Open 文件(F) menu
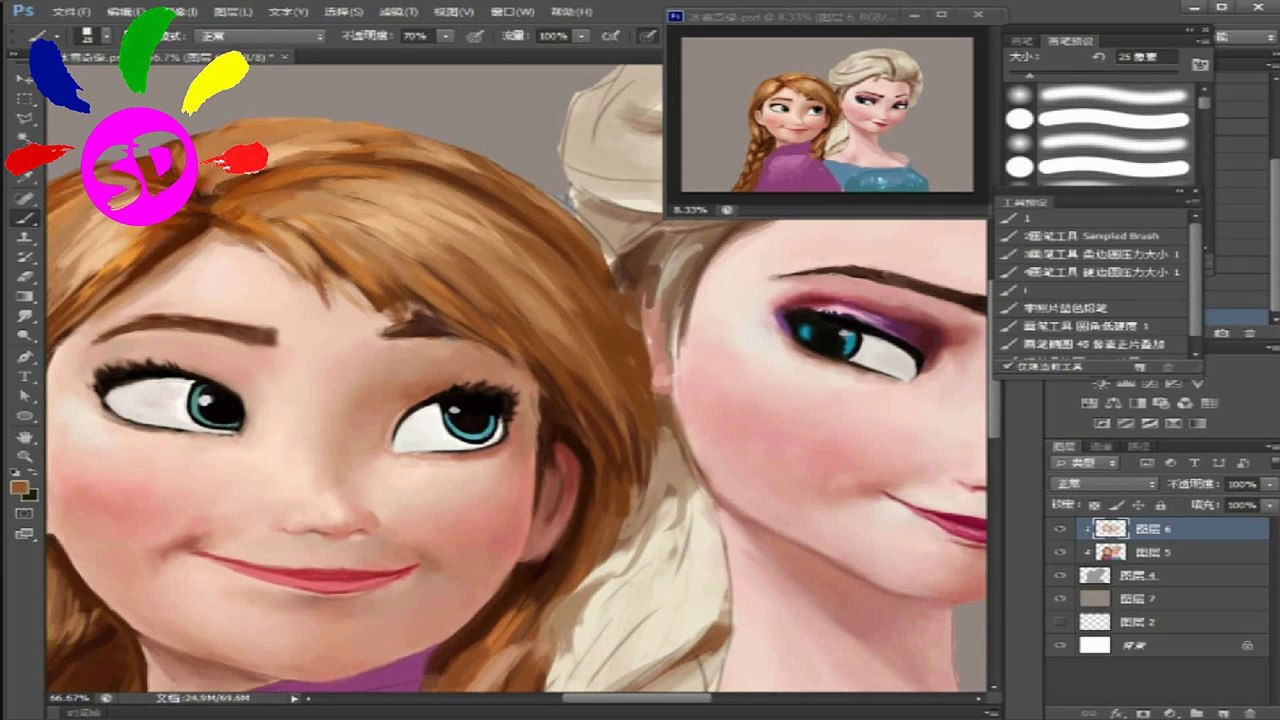Image resolution: width=1280 pixels, height=720 pixels. pos(71,12)
